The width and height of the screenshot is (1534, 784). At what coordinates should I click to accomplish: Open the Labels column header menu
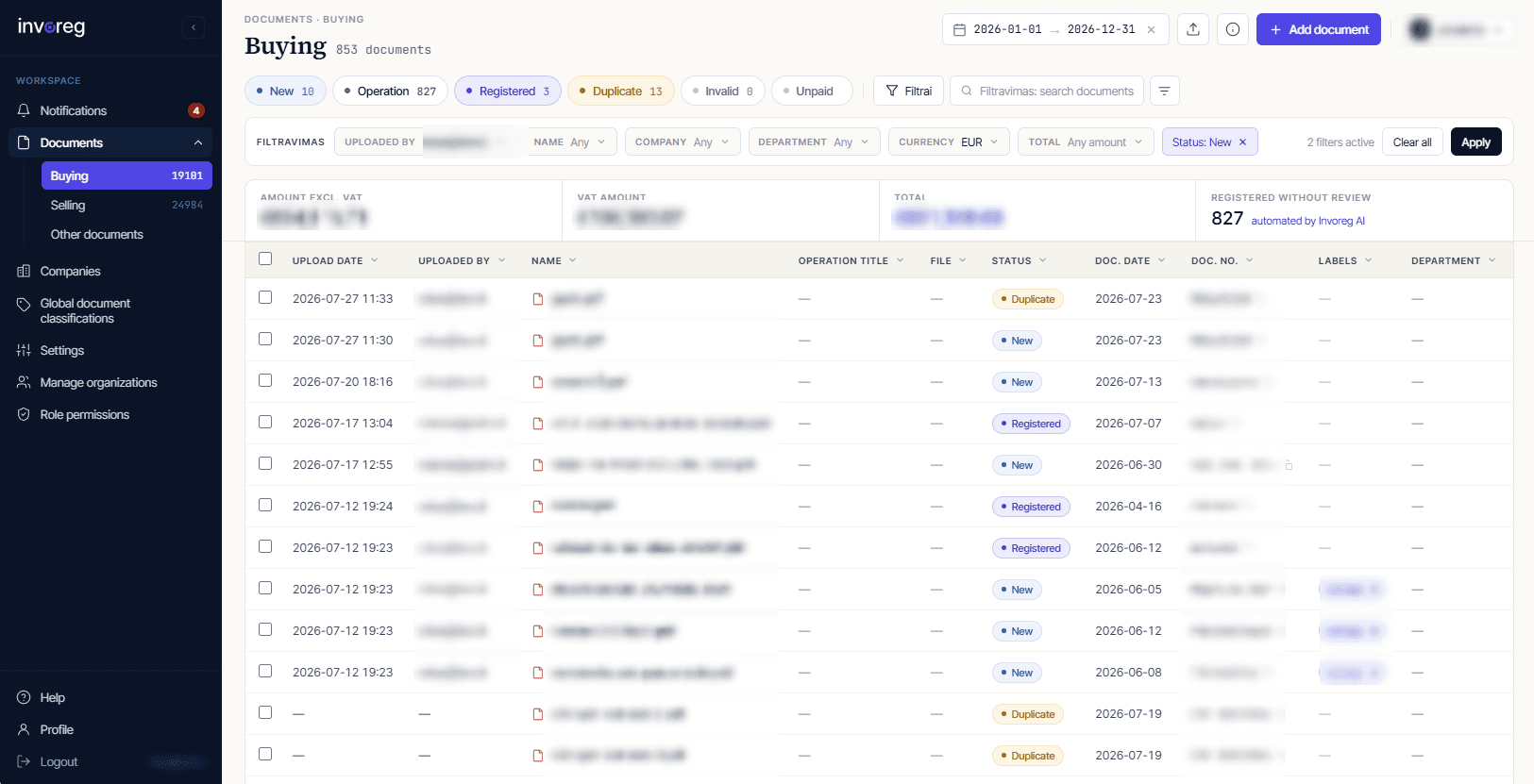click(1345, 260)
